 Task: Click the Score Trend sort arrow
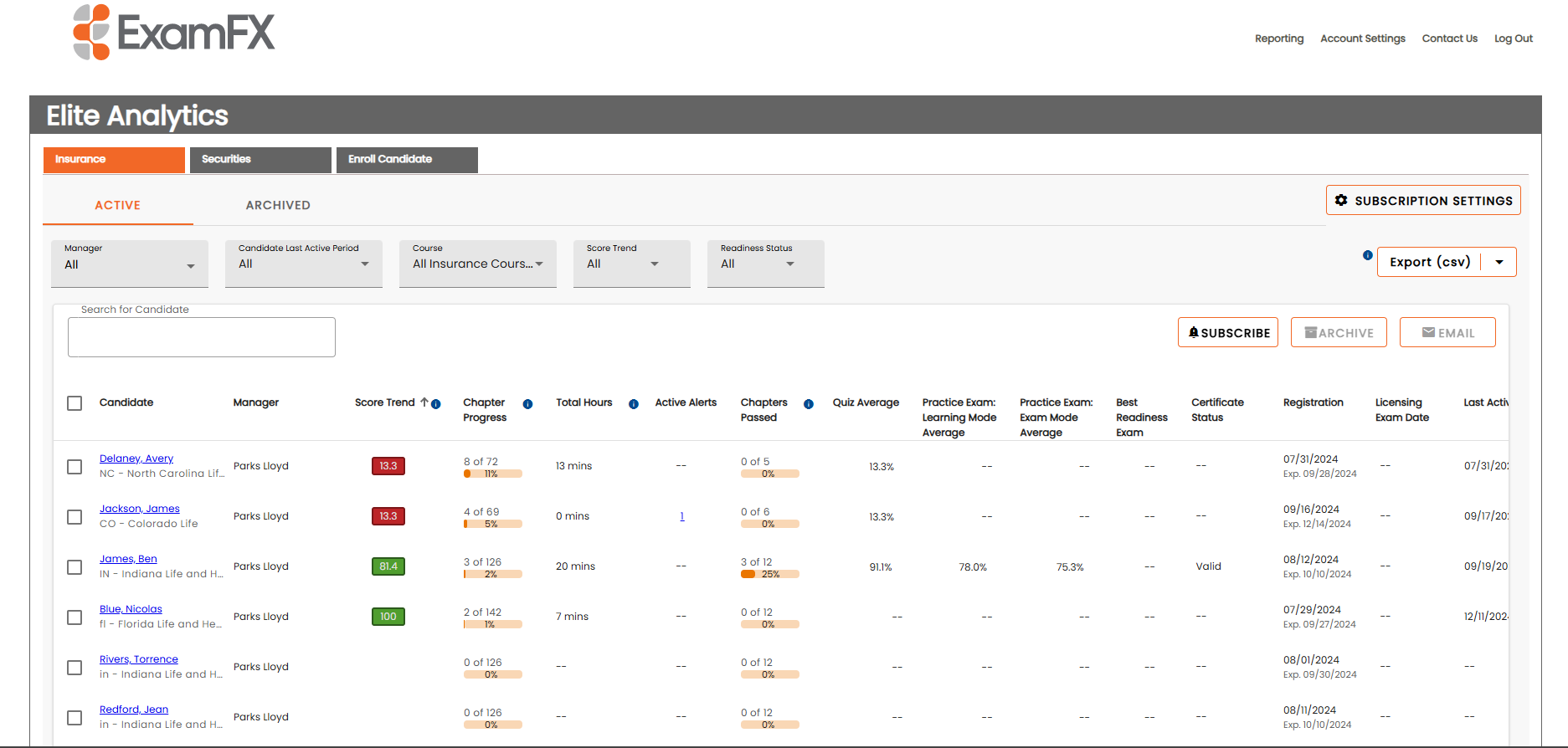(x=424, y=402)
